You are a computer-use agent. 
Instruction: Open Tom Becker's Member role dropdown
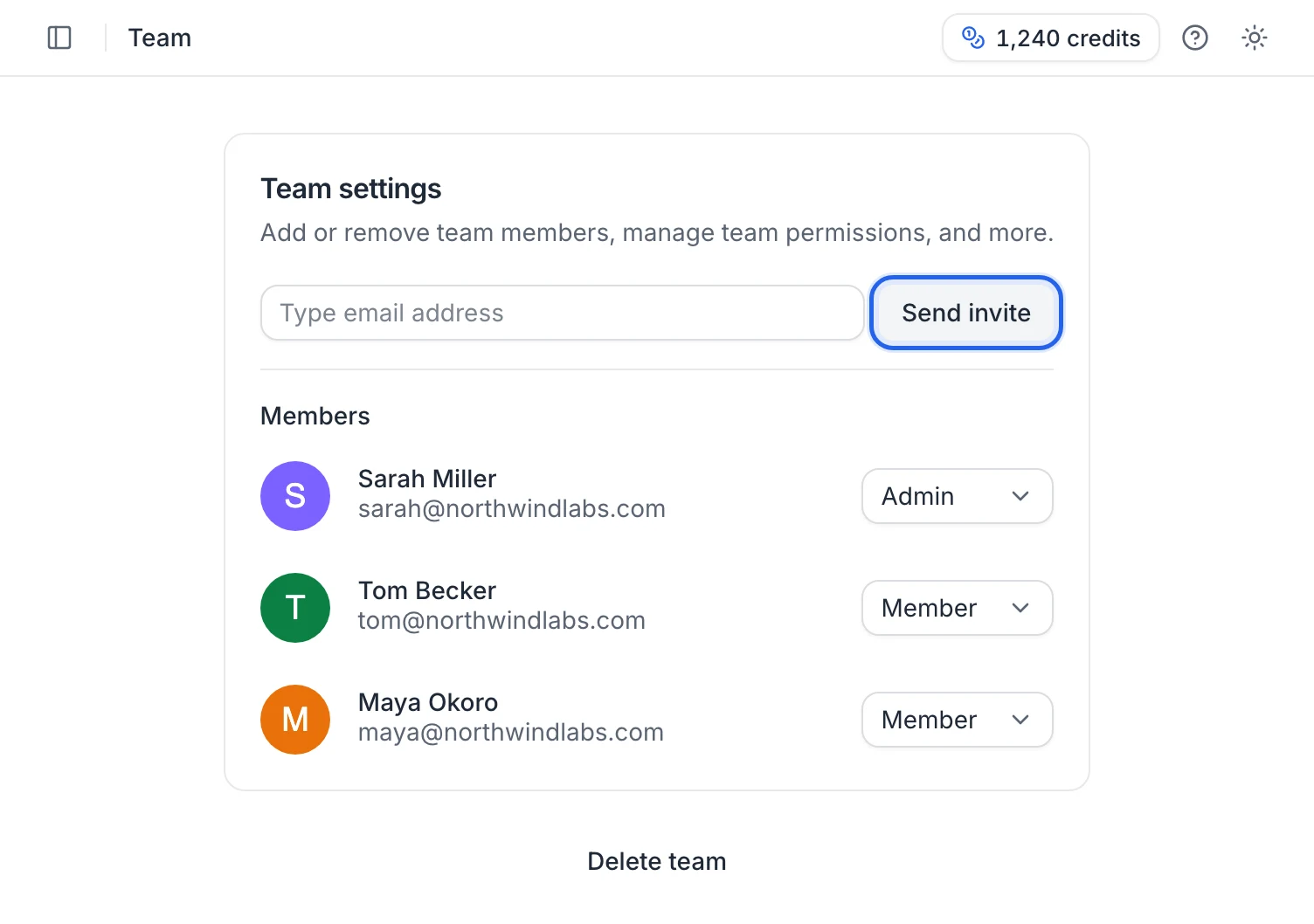(958, 608)
